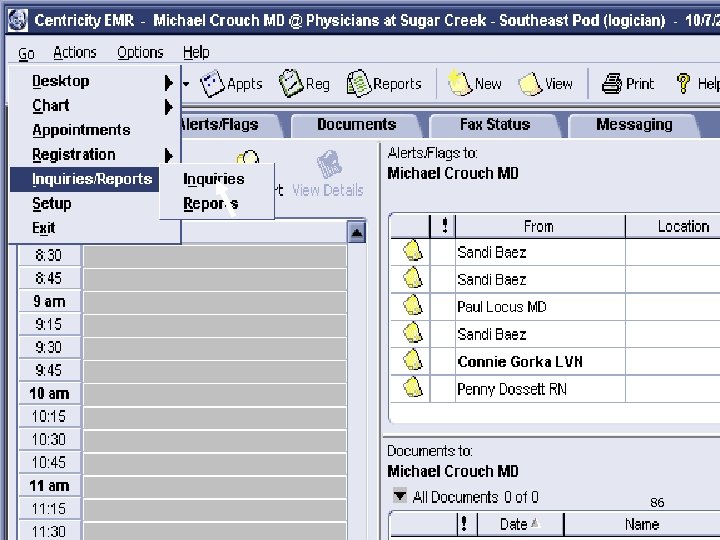Screen dimensions: 720x540
Task: Select Reports in the submenu
Action: click(x=216, y=203)
